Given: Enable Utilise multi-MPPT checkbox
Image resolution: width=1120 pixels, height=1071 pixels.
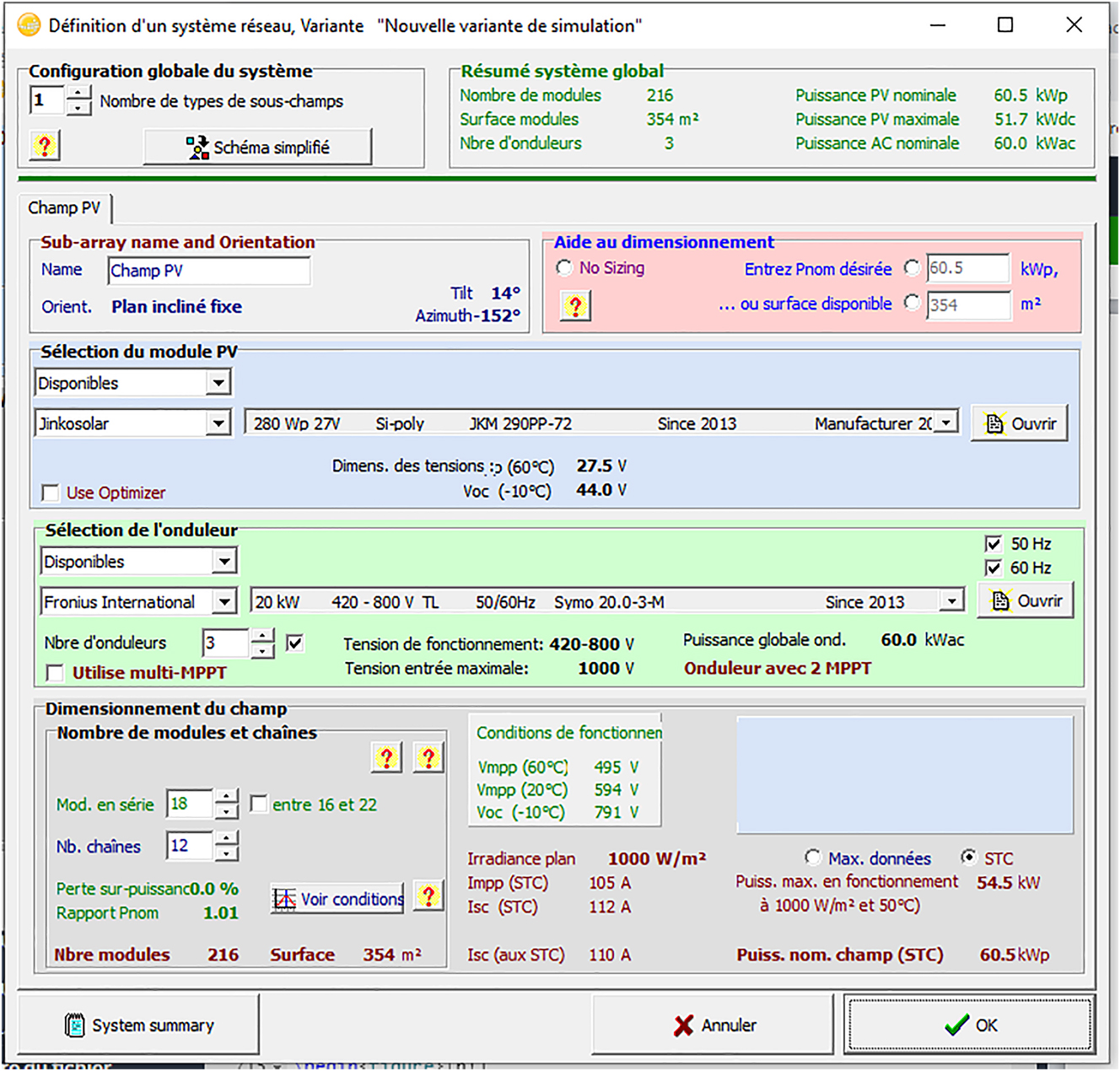Looking at the screenshot, I should coord(55,672).
